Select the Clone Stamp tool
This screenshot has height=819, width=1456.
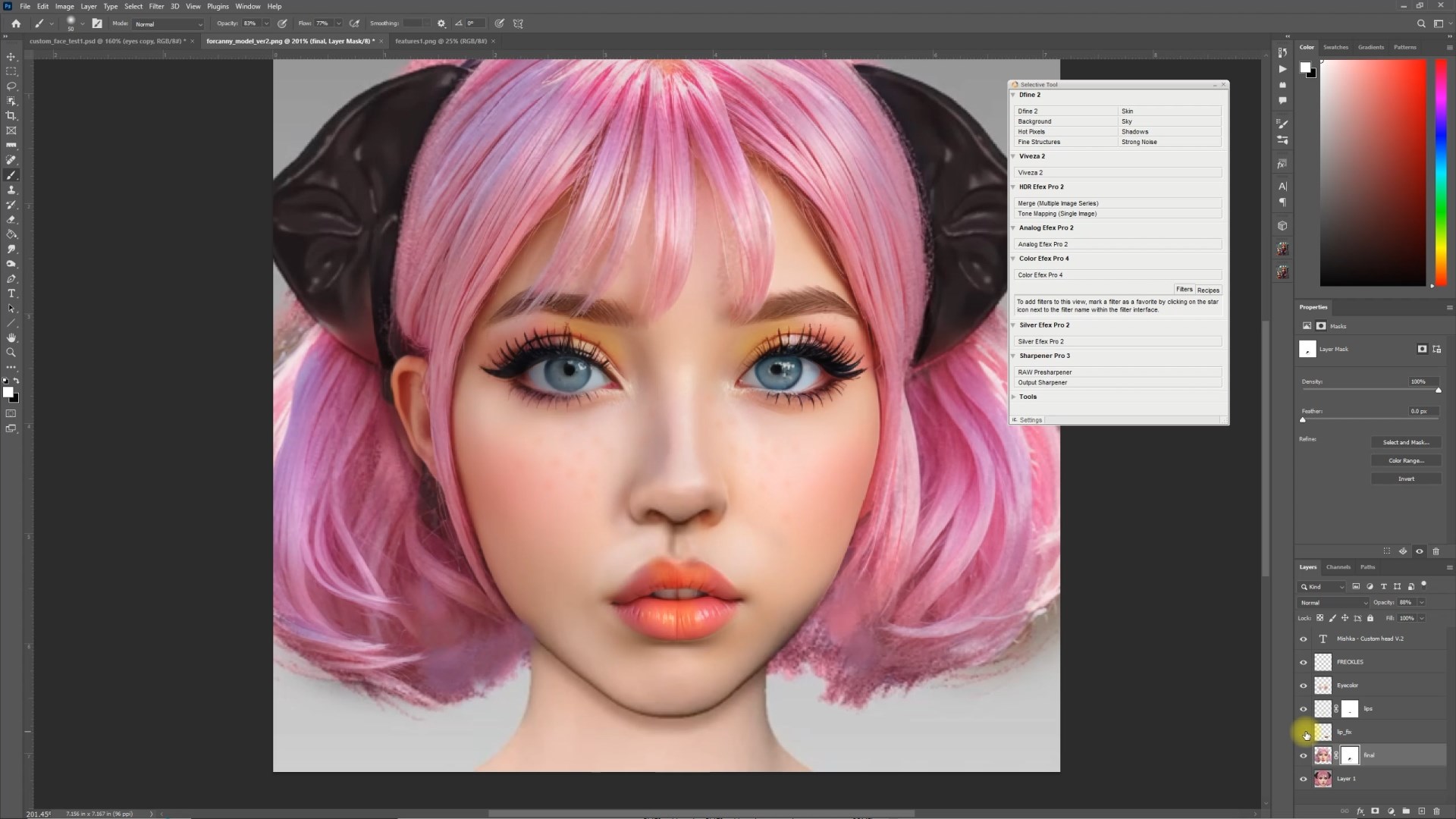click(11, 190)
